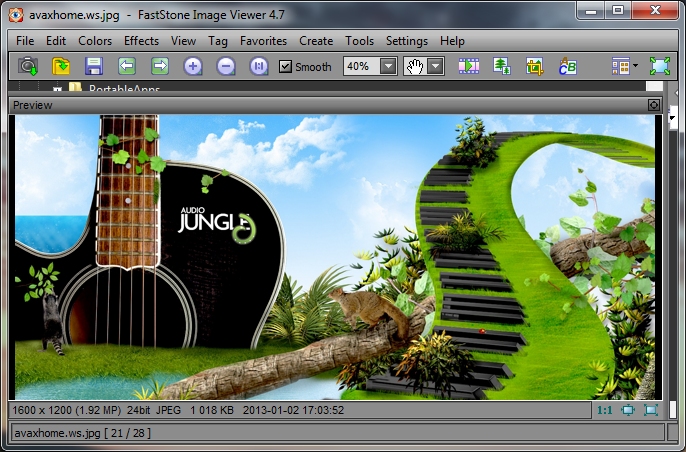Image resolution: width=686 pixels, height=452 pixels.
Task: Click the CB batch convert icon
Action: pos(567,67)
